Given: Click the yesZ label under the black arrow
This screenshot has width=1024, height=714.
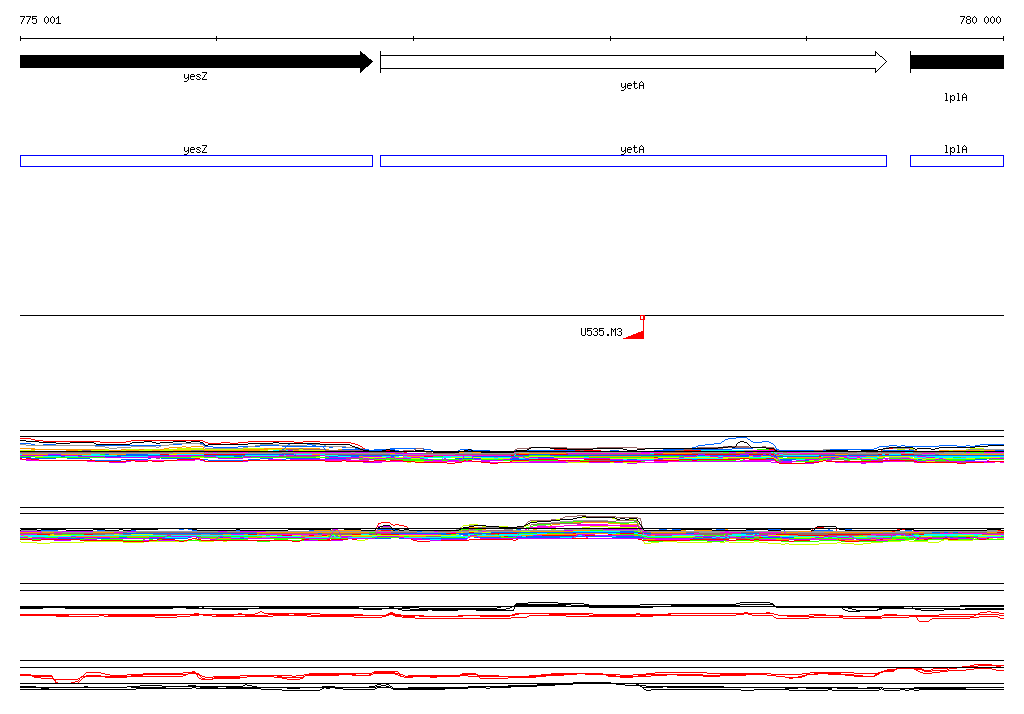Looking at the screenshot, I should 195,76.
